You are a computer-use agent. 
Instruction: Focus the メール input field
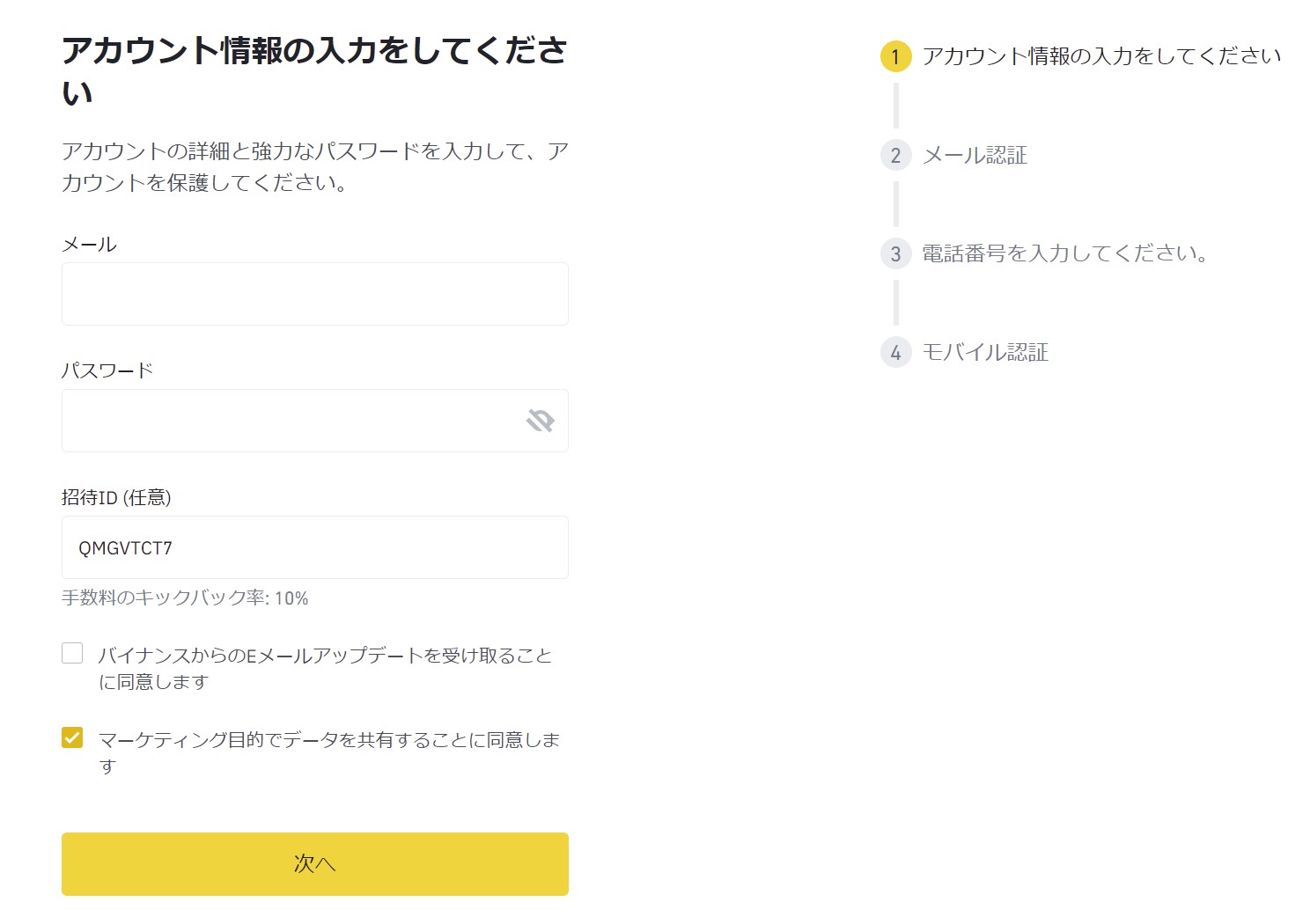pos(314,294)
